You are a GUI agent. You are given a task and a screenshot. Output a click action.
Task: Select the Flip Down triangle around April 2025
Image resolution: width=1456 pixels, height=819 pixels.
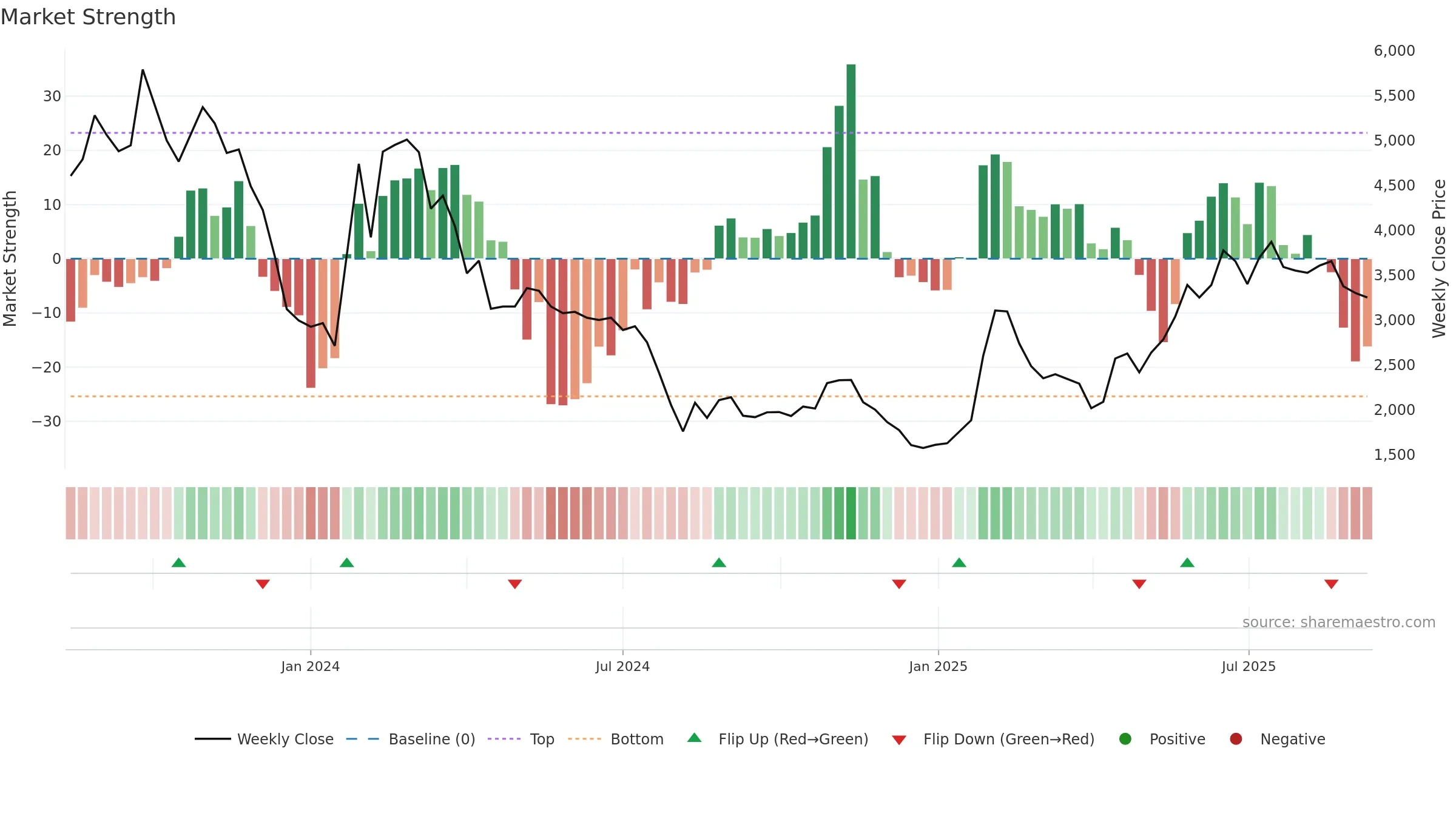[1139, 584]
